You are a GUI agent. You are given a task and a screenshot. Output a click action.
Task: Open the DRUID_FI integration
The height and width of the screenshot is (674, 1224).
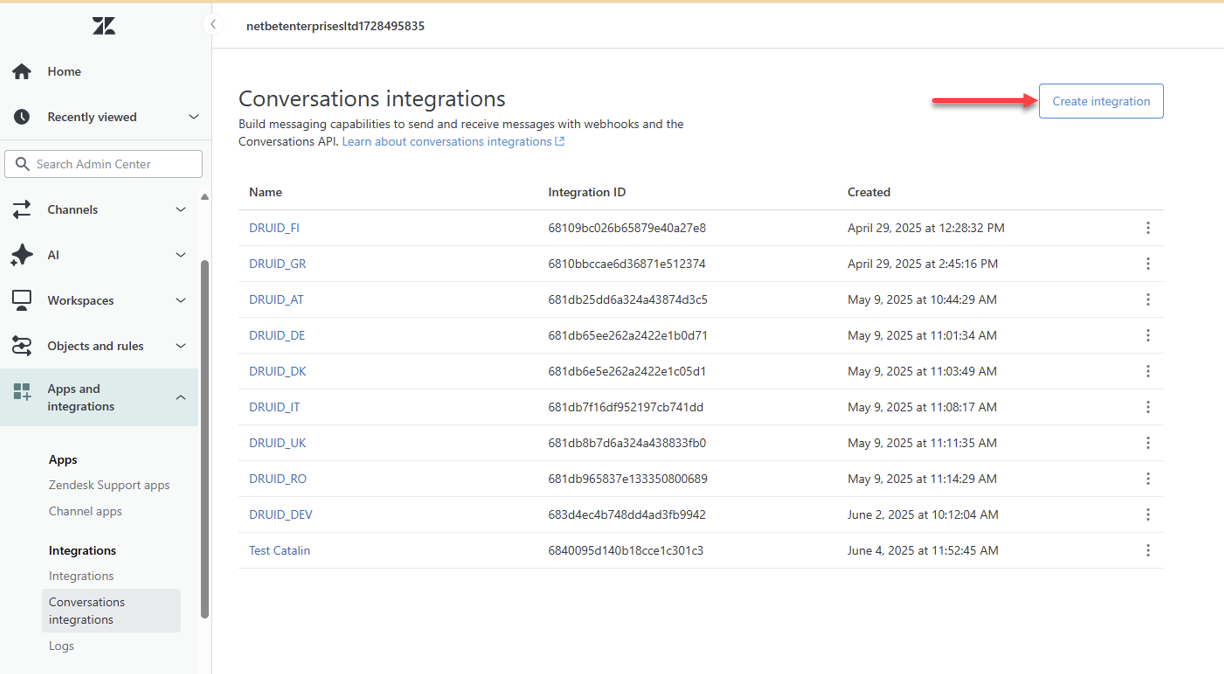[x=274, y=228]
